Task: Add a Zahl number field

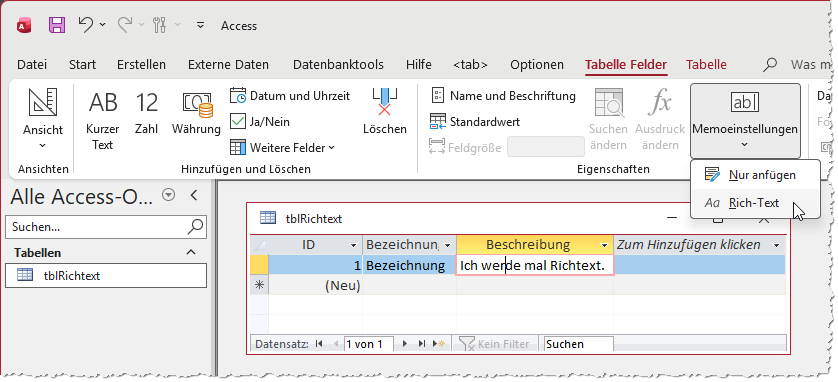Action: click(146, 113)
